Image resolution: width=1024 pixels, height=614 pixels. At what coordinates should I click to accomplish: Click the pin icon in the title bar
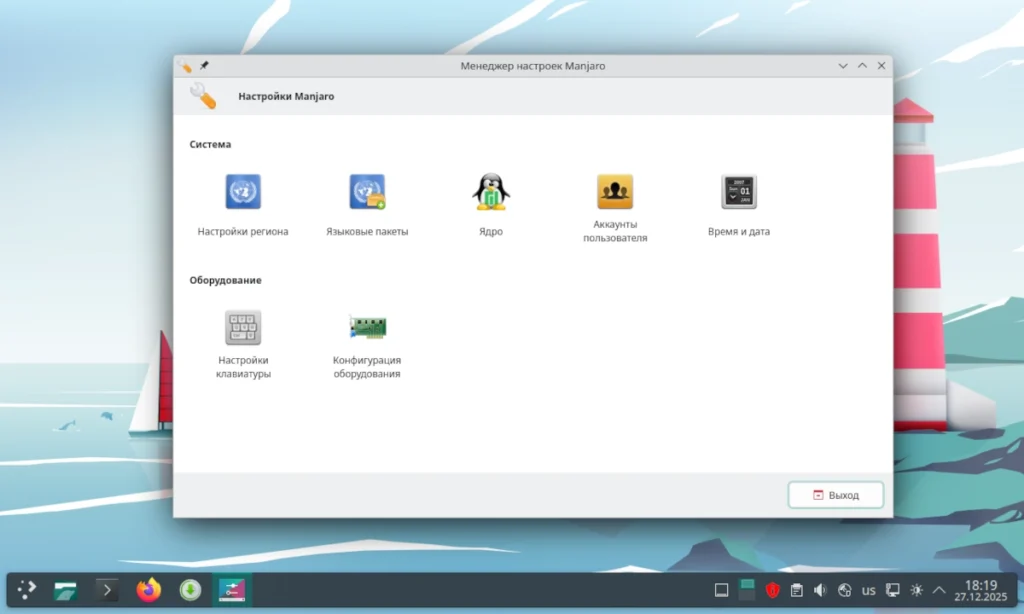click(204, 65)
